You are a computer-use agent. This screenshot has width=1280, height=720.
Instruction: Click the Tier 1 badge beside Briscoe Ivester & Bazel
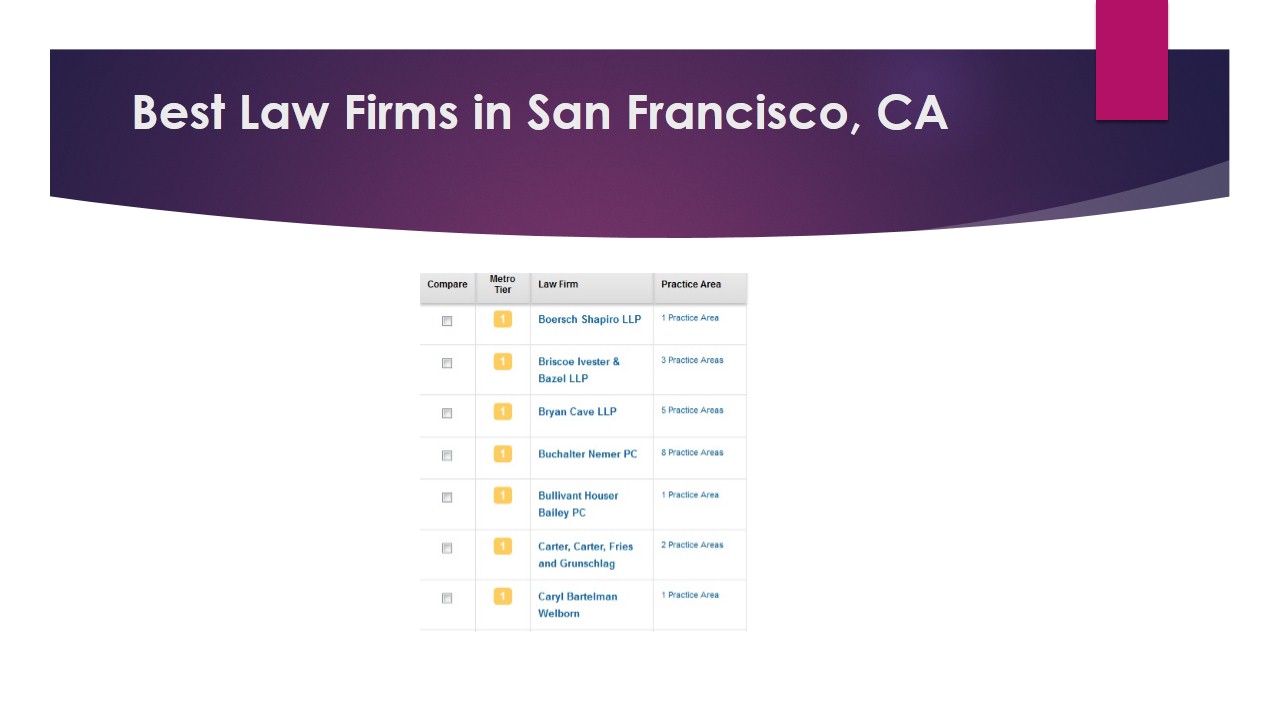[502, 362]
